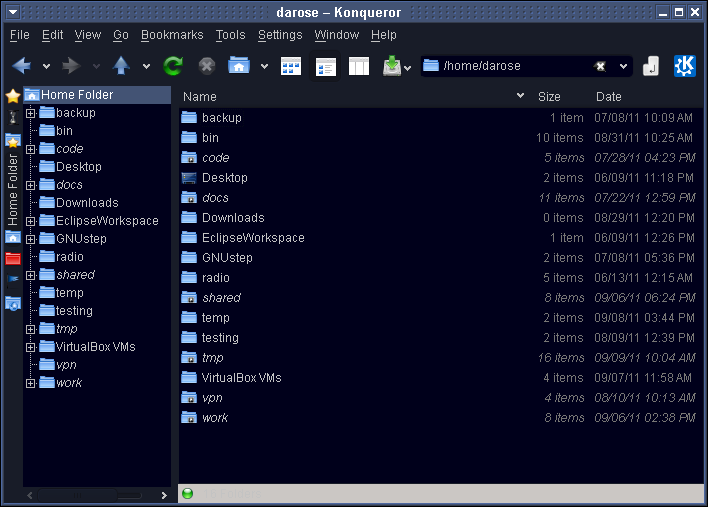This screenshot has width=708, height=507.
Task: Go to Home folder toolbar icon
Action: click(x=239, y=65)
